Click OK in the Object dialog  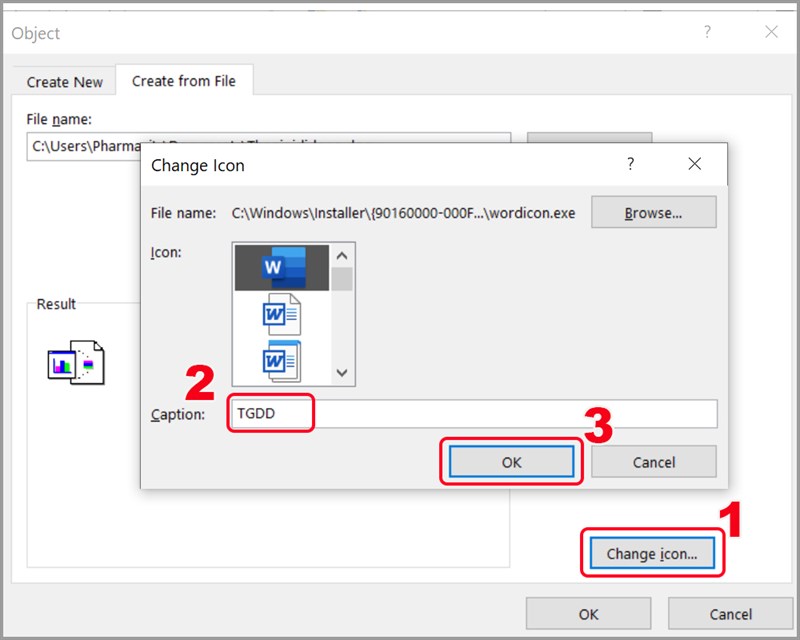(x=588, y=613)
